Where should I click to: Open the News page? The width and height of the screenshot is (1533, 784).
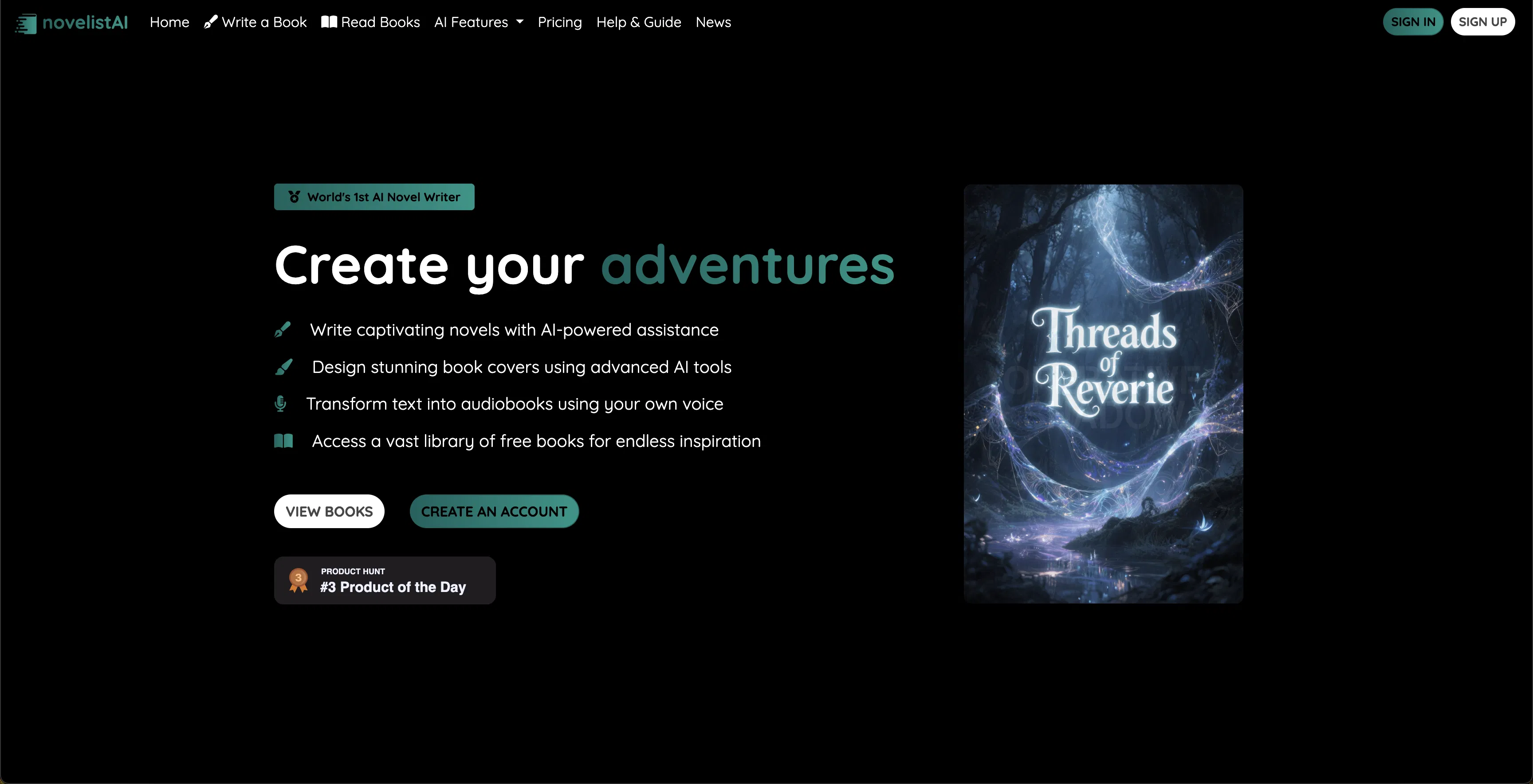coord(713,22)
